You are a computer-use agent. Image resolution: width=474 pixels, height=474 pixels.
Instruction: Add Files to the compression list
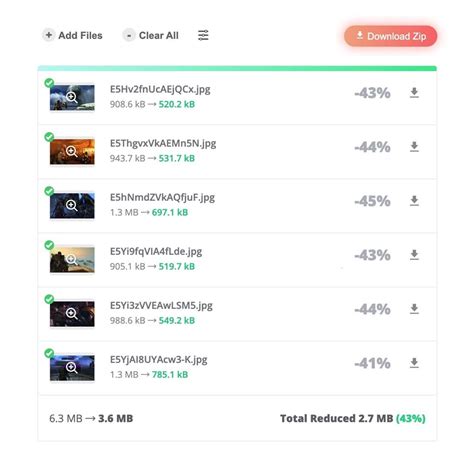(73, 35)
